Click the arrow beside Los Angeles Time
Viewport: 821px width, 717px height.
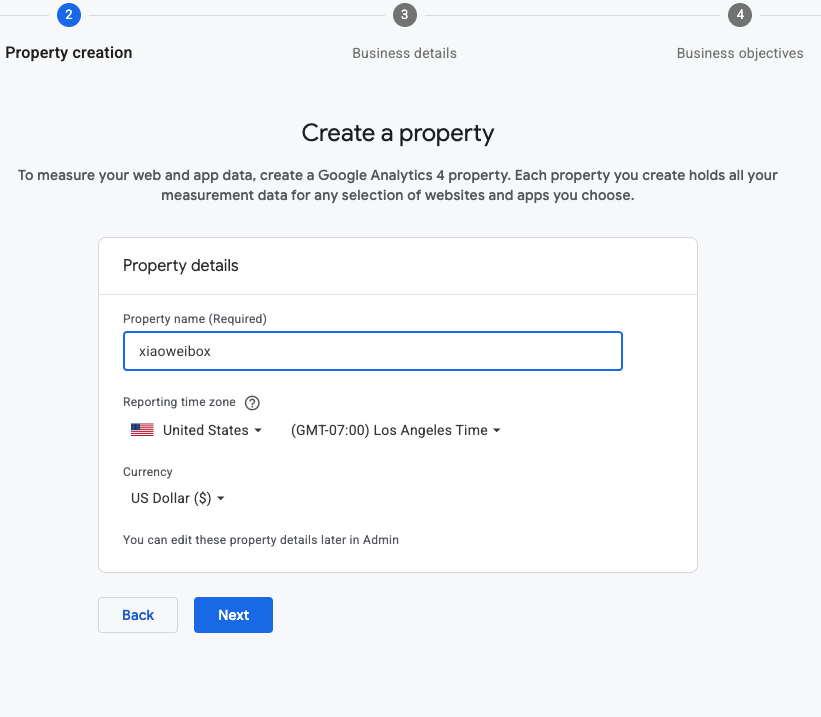coord(497,431)
